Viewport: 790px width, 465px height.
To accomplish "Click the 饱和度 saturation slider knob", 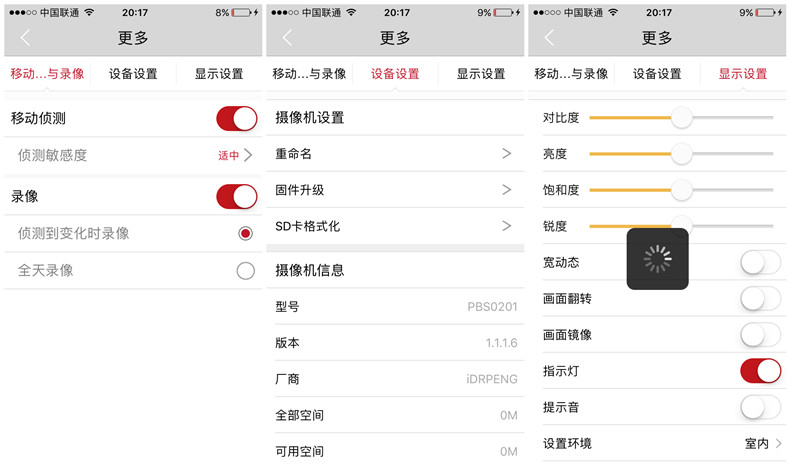I will 682,190.
